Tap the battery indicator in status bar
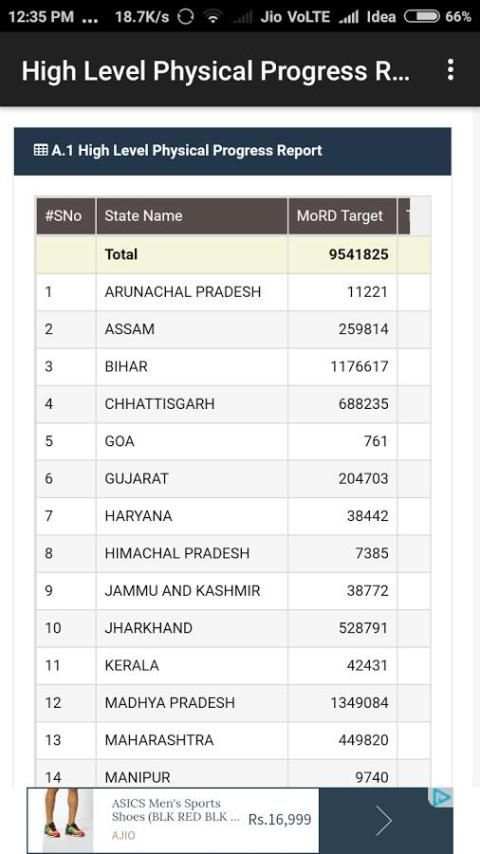Image resolution: width=480 pixels, height=854 pixels. pyautogui.click(x=421, y=17)
